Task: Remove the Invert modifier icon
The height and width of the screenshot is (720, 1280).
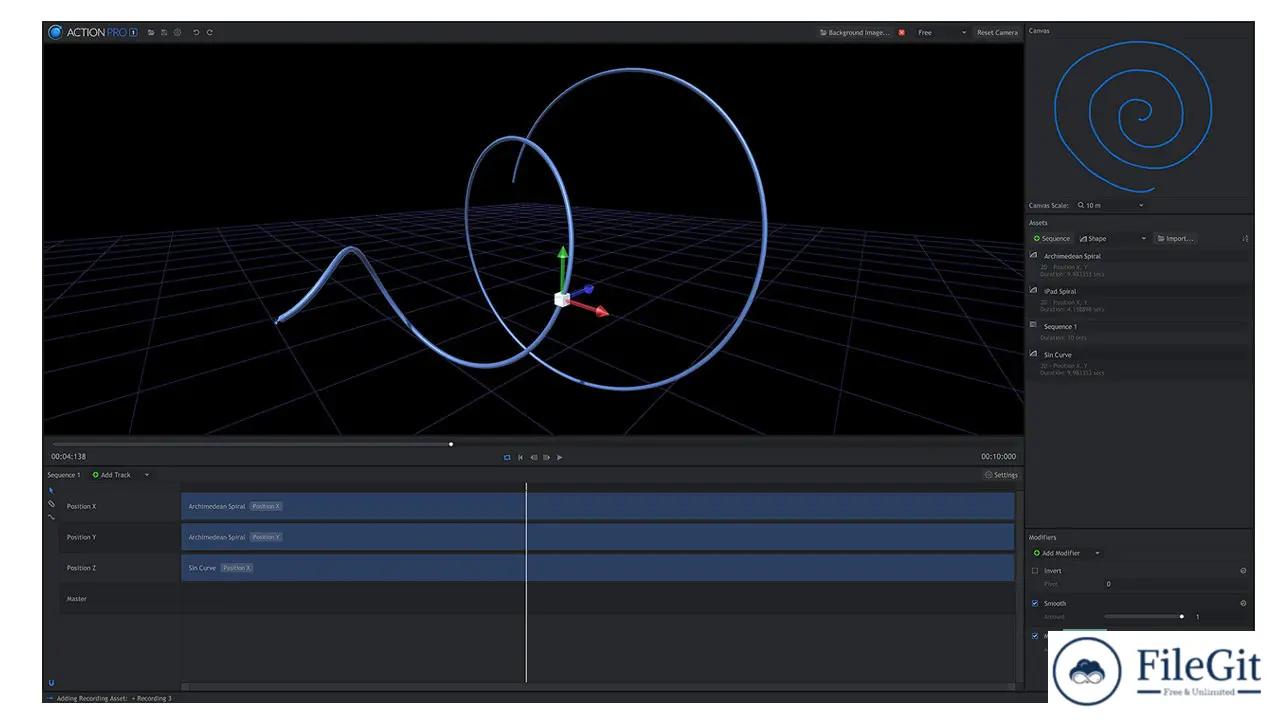Action: [x=1243, y=571]
